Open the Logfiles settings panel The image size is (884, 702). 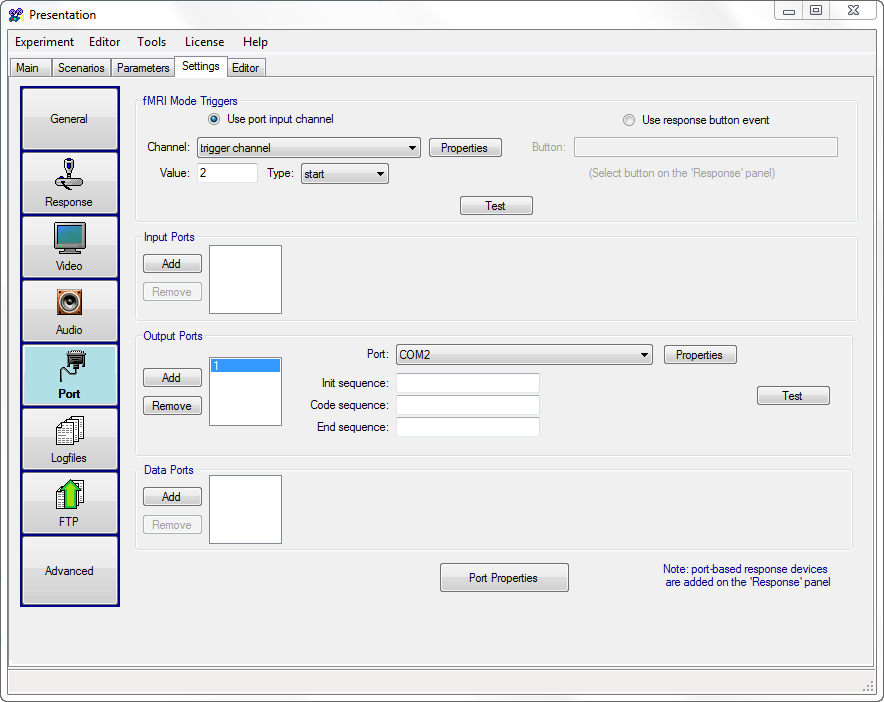click(69, 439)
